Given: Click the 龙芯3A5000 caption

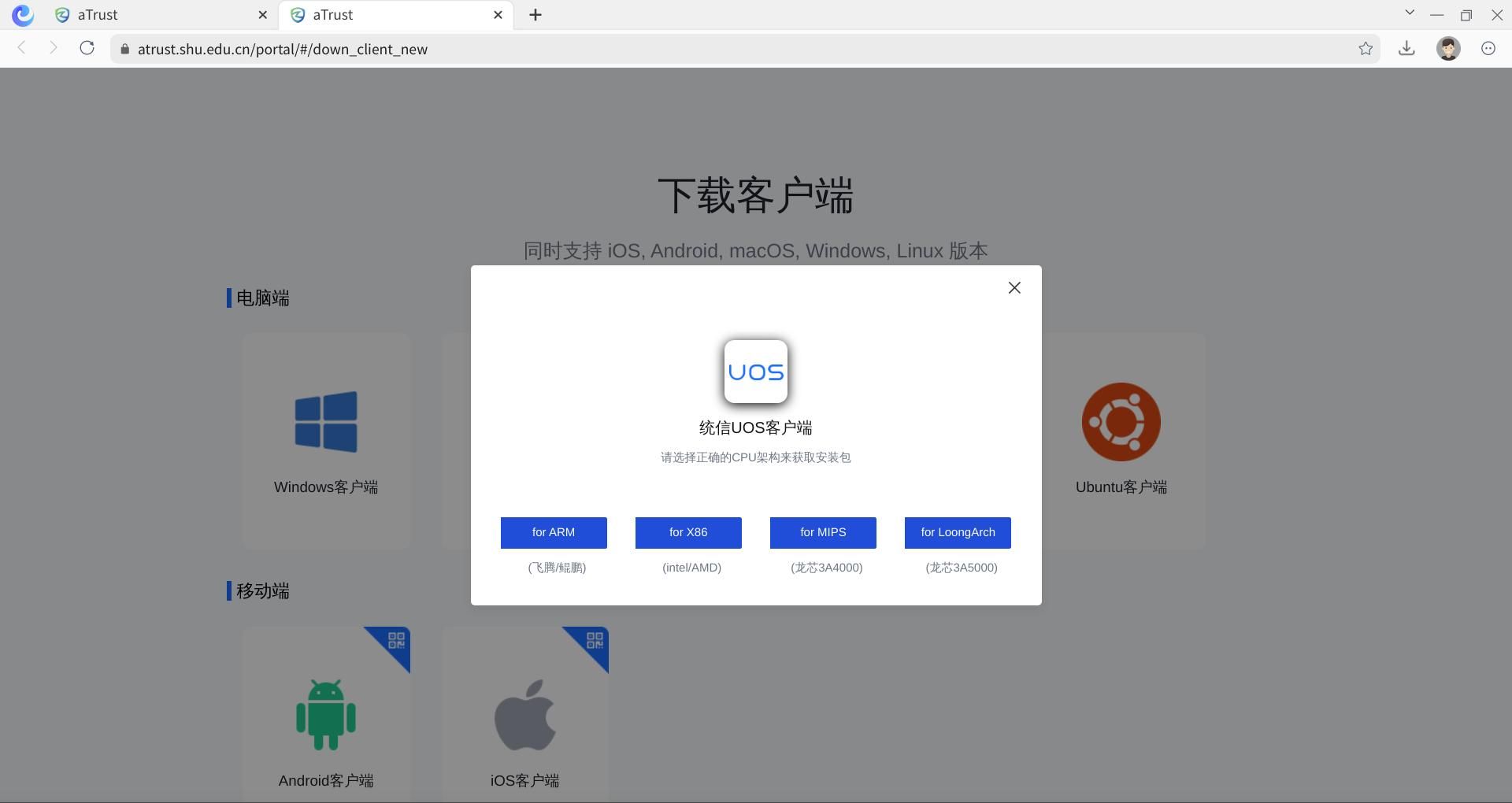Looking at the screenshot, I should pos(961,568).
